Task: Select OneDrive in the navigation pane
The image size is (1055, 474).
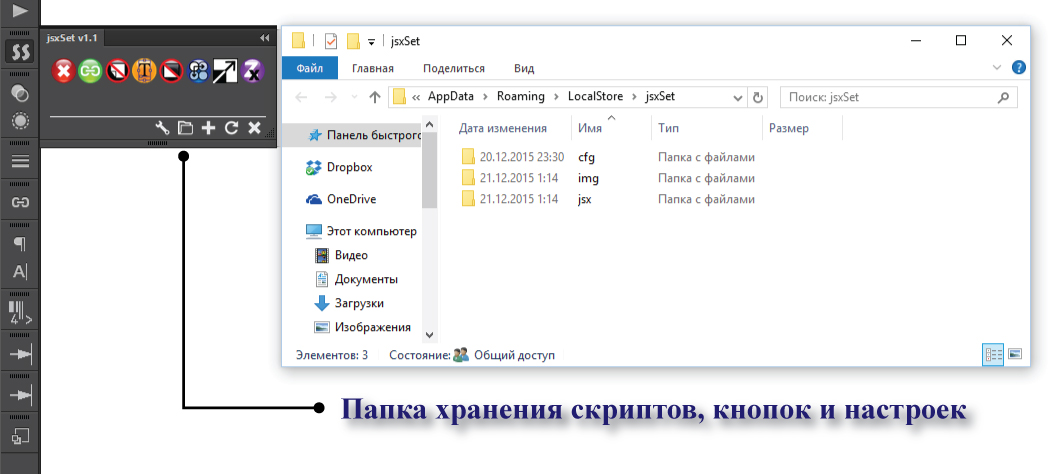Action: pyautogui.click(x=351, y=199)
